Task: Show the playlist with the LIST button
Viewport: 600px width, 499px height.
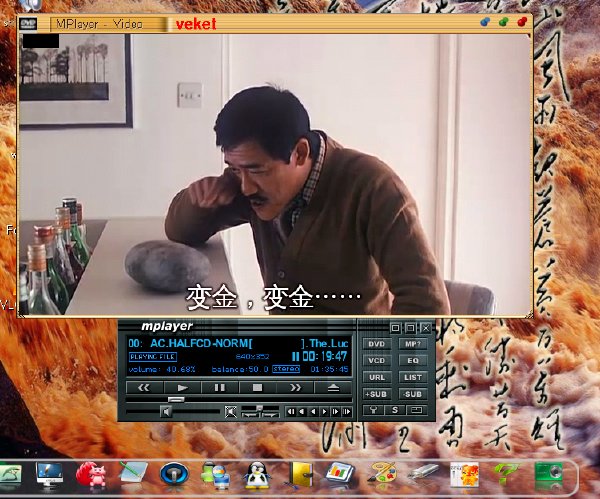Action: (413, 377)
